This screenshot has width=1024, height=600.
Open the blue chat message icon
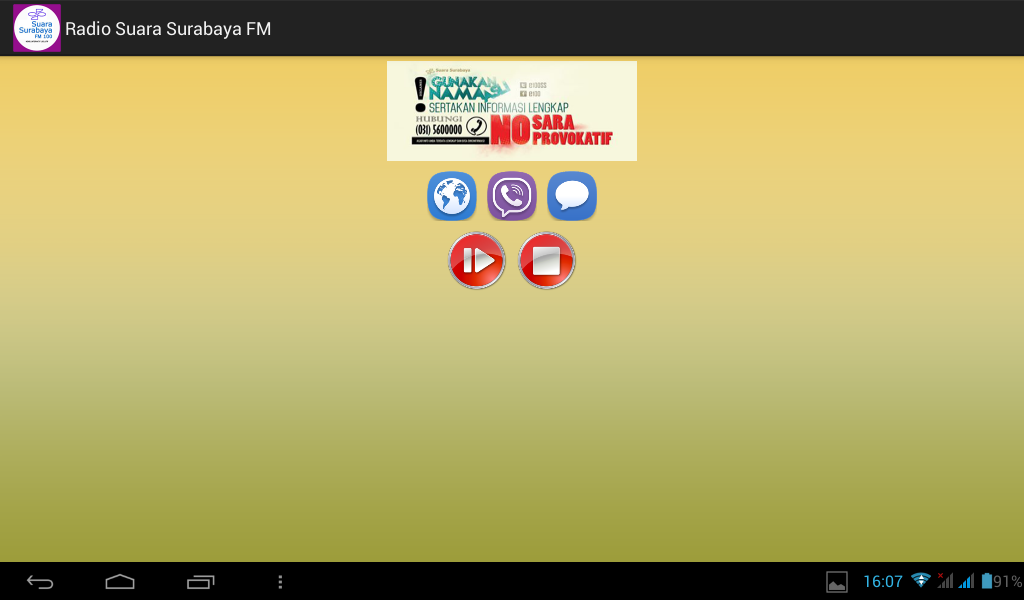click(571, 196)
